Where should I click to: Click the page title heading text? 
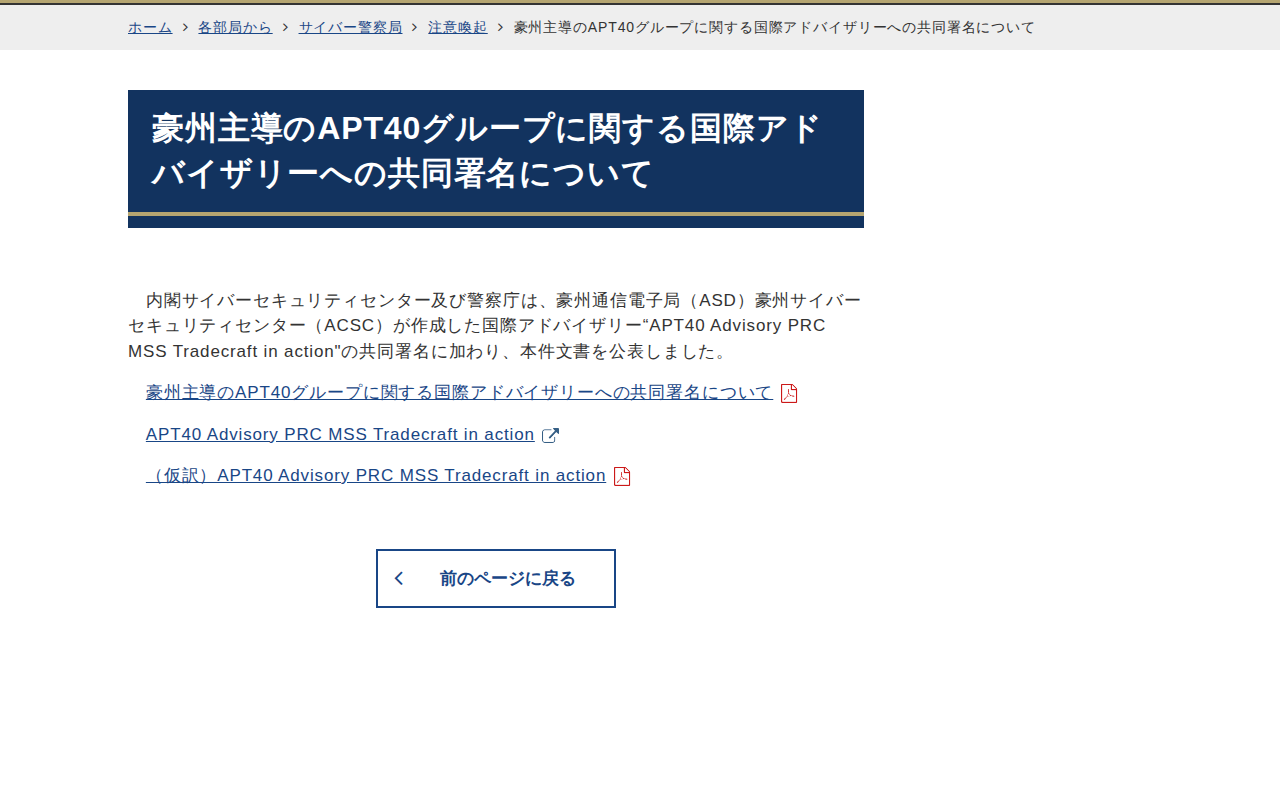[486, 151]
